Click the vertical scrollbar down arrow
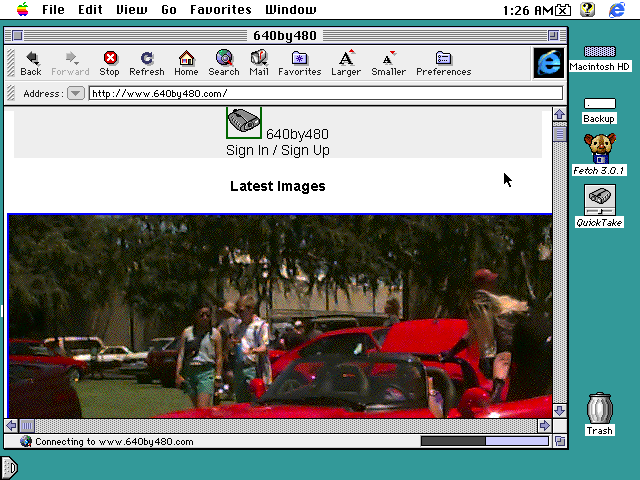 [560, 411]
